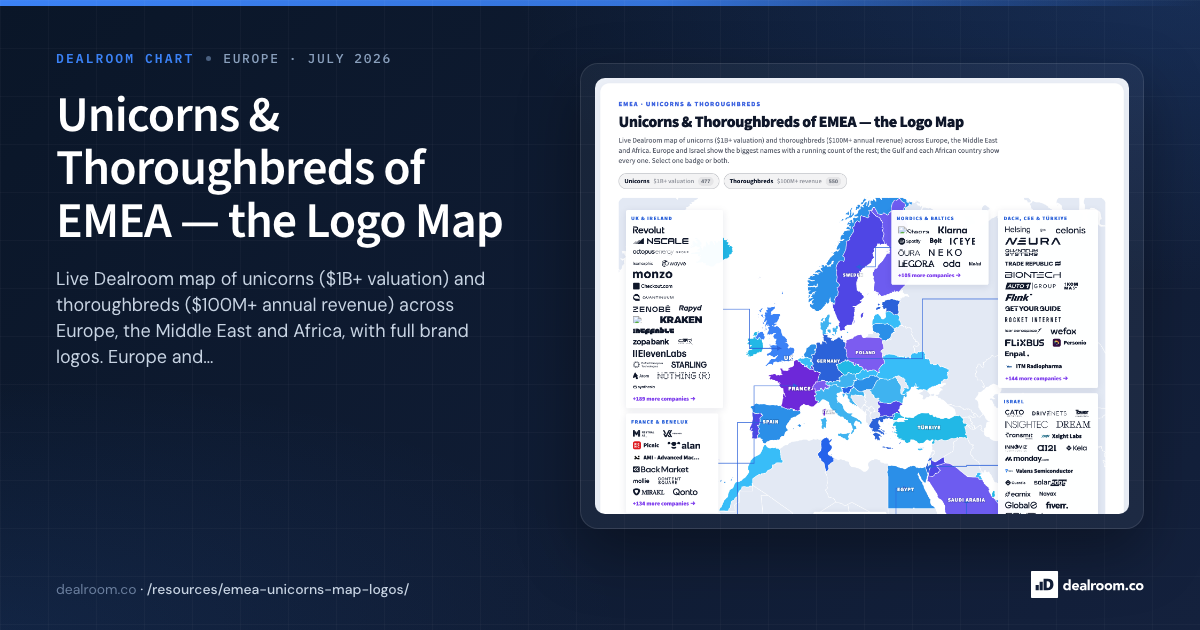Click the BIONTECH logo
Viewport: 1200px width, 630px height.
1033,275
